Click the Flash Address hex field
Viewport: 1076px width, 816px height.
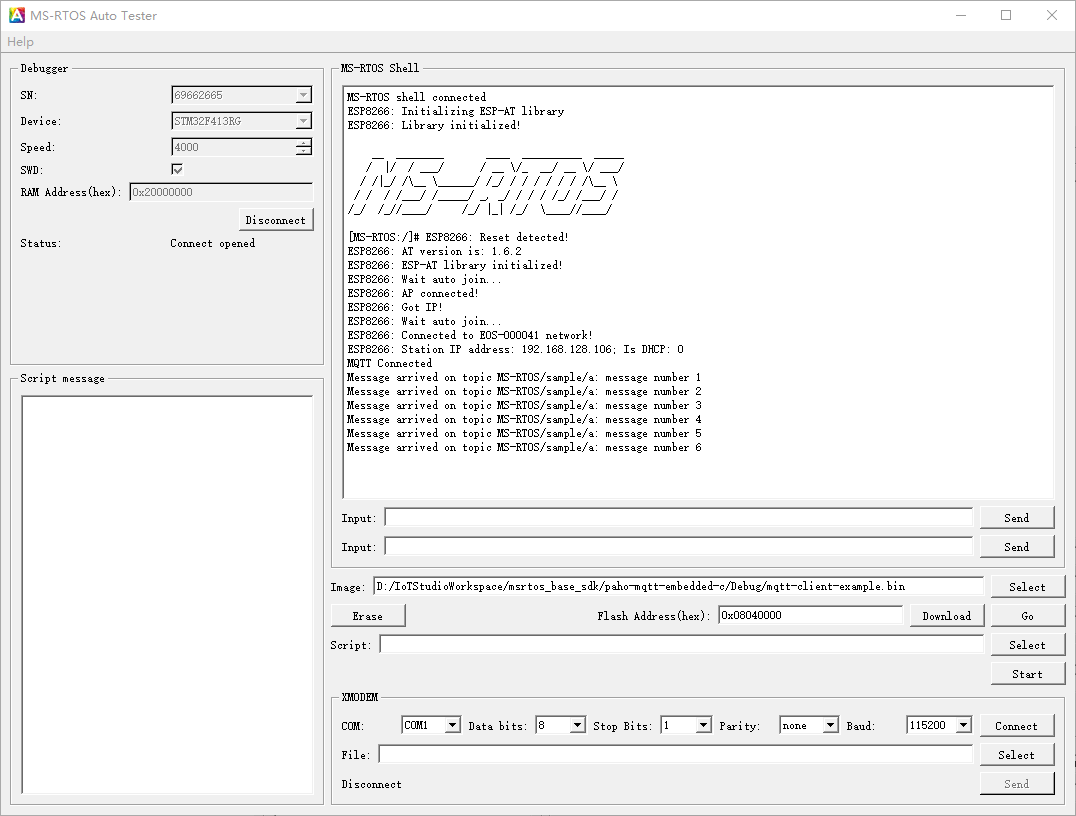tap(809, 616)
